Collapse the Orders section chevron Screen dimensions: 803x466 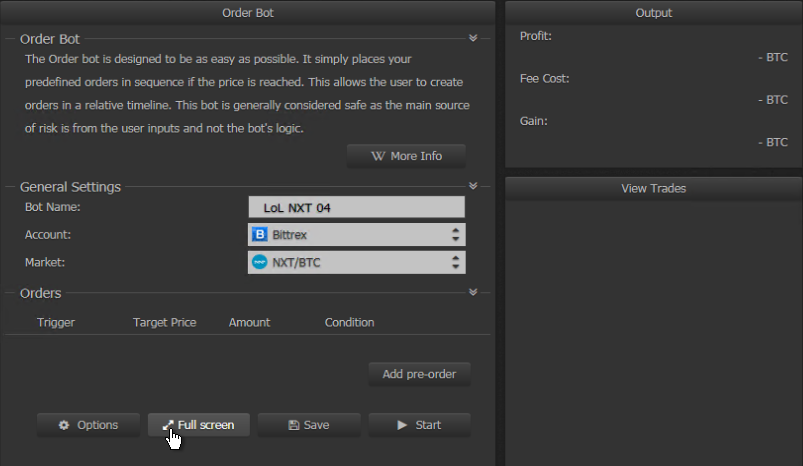473,292
